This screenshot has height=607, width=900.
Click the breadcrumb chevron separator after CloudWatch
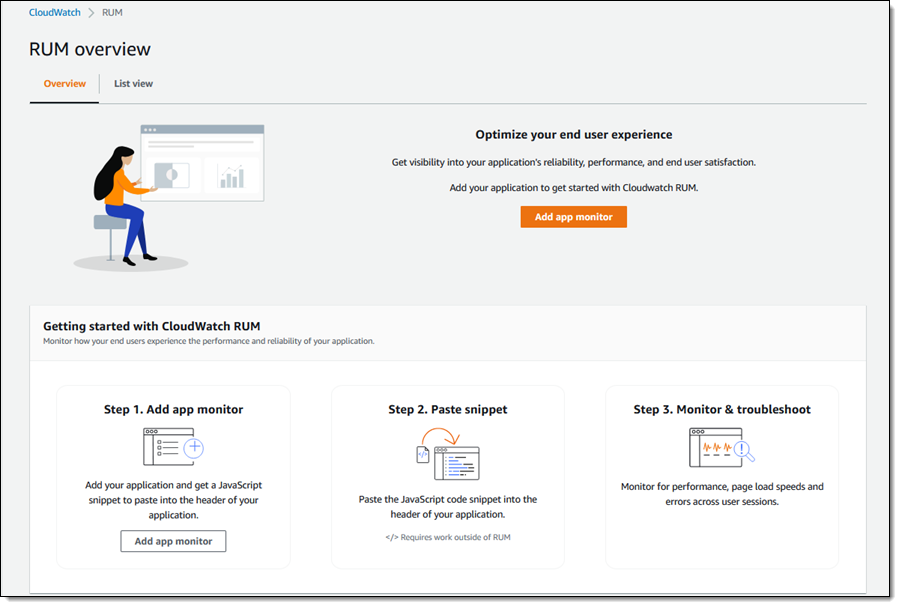91,13
